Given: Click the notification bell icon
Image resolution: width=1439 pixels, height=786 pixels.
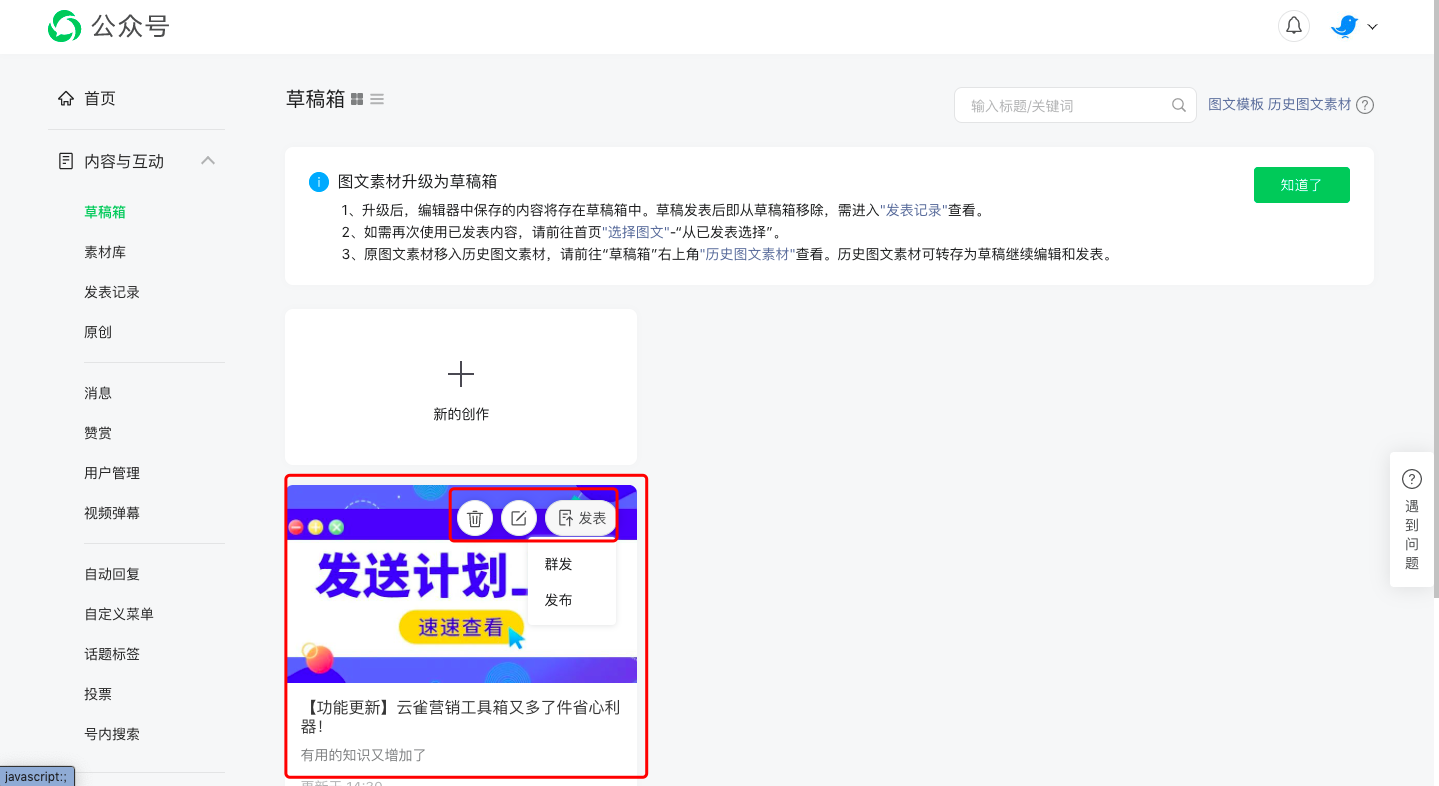Looking at the screenshot, I should [x=1293, y=25].
